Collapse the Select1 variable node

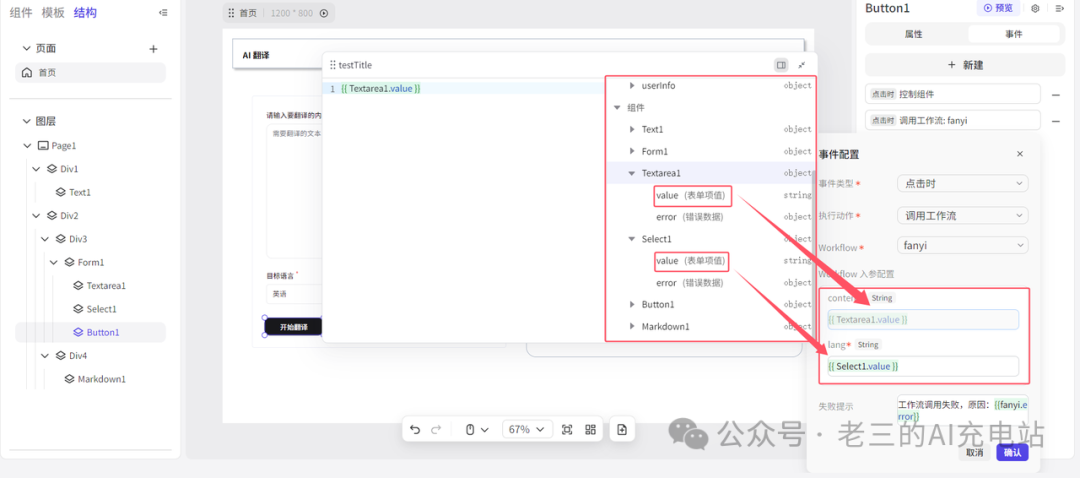tap(632, 239)
